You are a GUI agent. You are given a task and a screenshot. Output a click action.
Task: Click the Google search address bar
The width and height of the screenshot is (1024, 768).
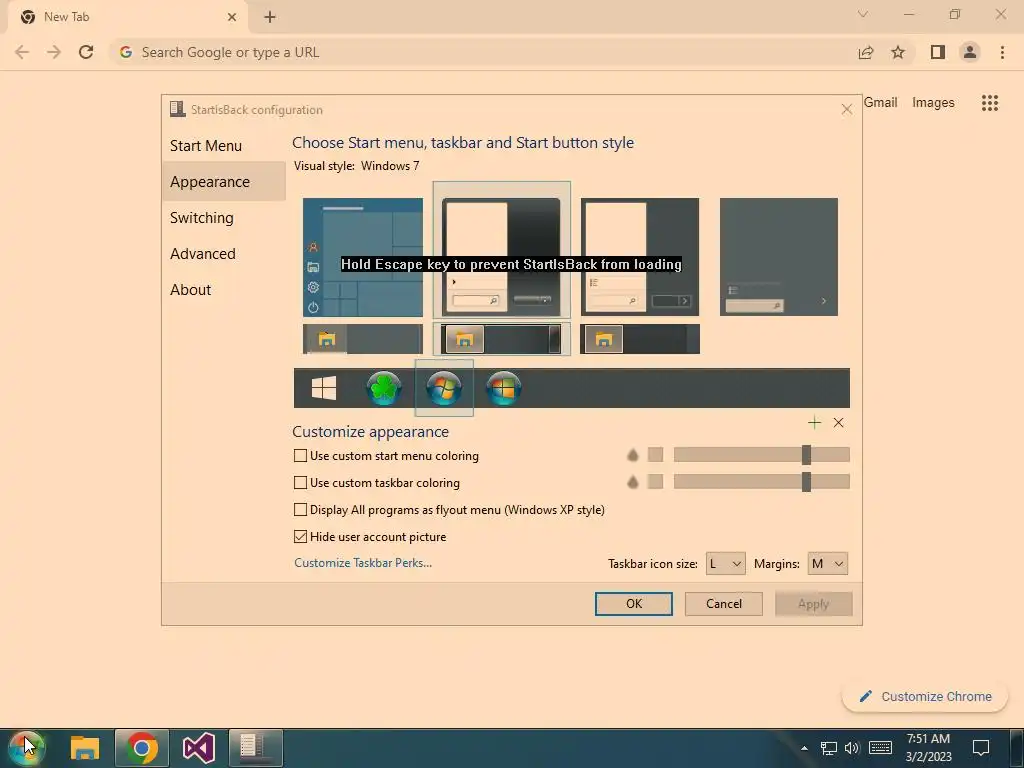tap(483, 52)
